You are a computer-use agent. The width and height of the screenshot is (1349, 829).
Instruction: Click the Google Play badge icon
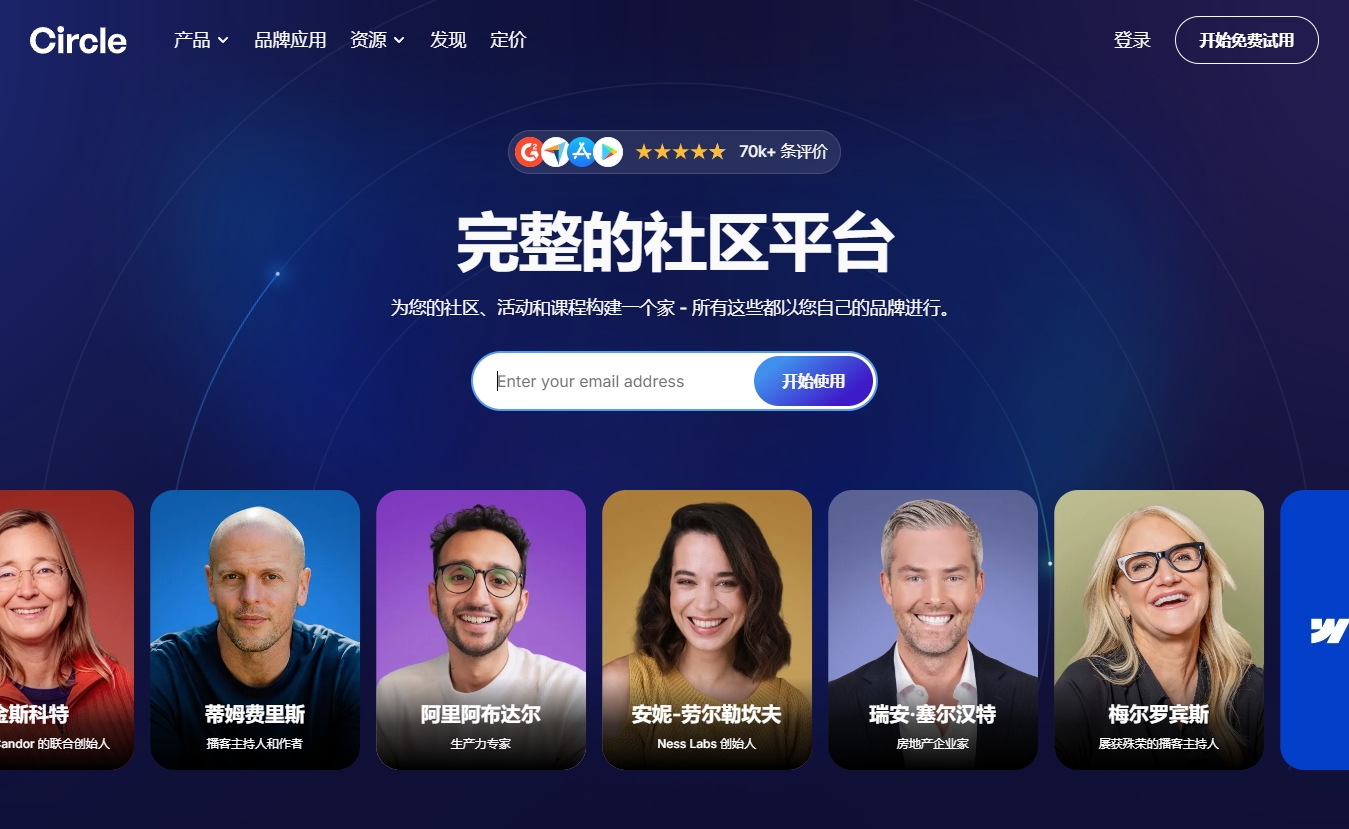pyautogui.click(x=608, y=152)
